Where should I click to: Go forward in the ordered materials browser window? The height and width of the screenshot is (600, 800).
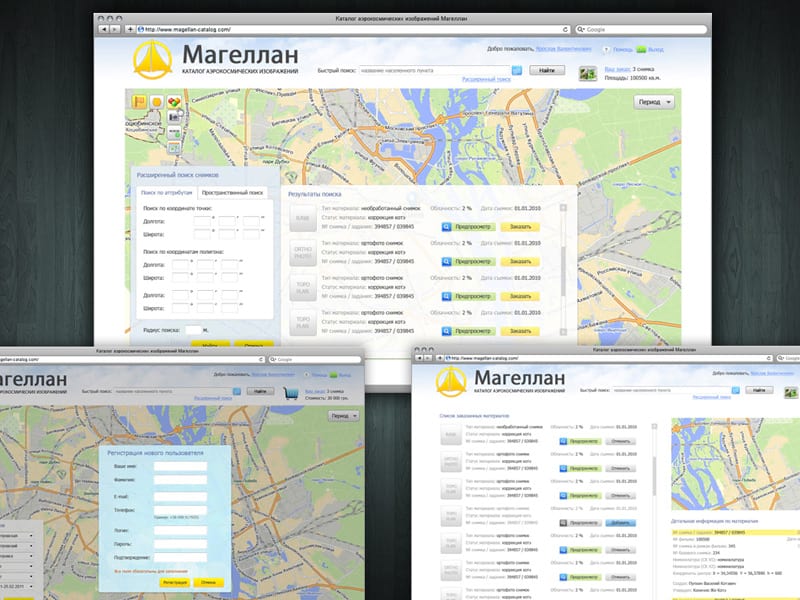(x=428, y=358)
